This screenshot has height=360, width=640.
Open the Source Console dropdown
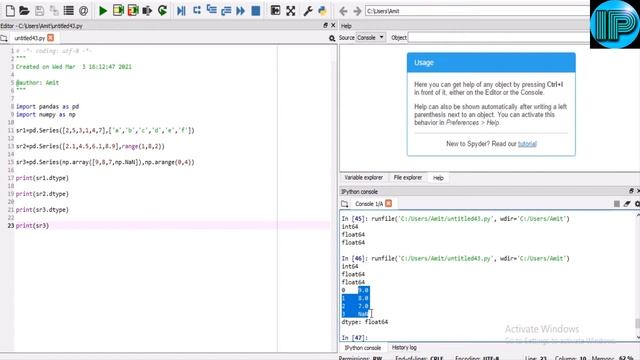[x=371, y=38]
